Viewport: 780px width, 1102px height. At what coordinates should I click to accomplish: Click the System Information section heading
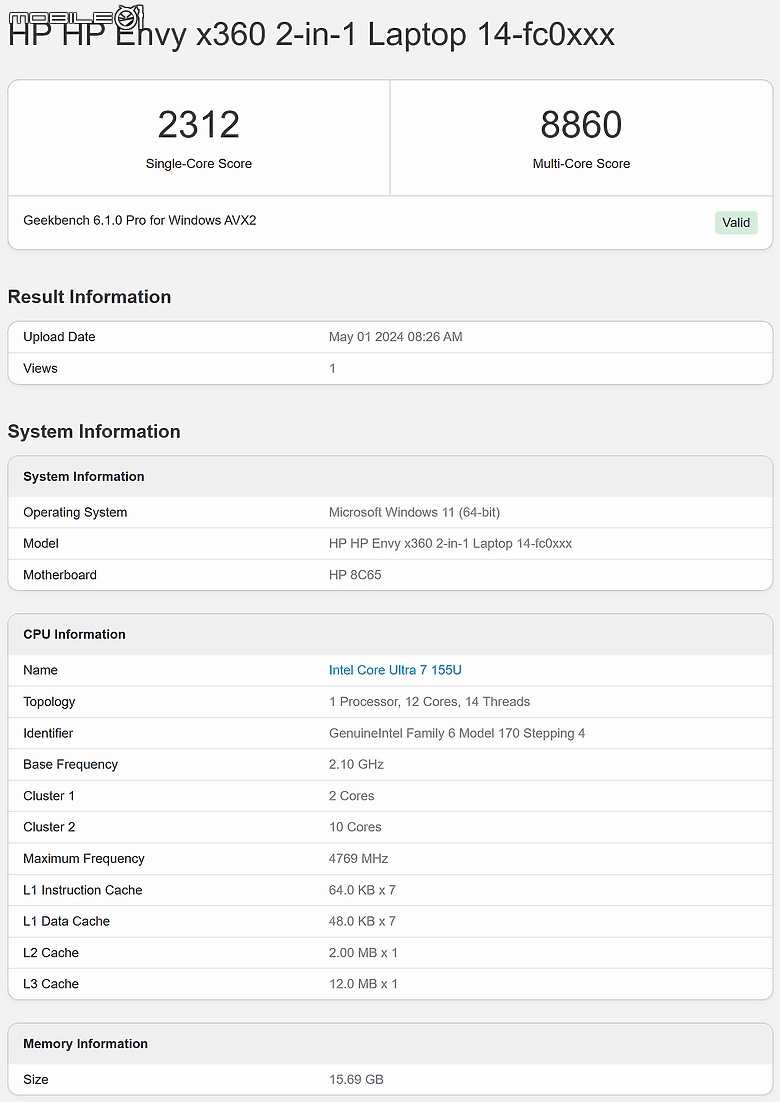point(94,432)
